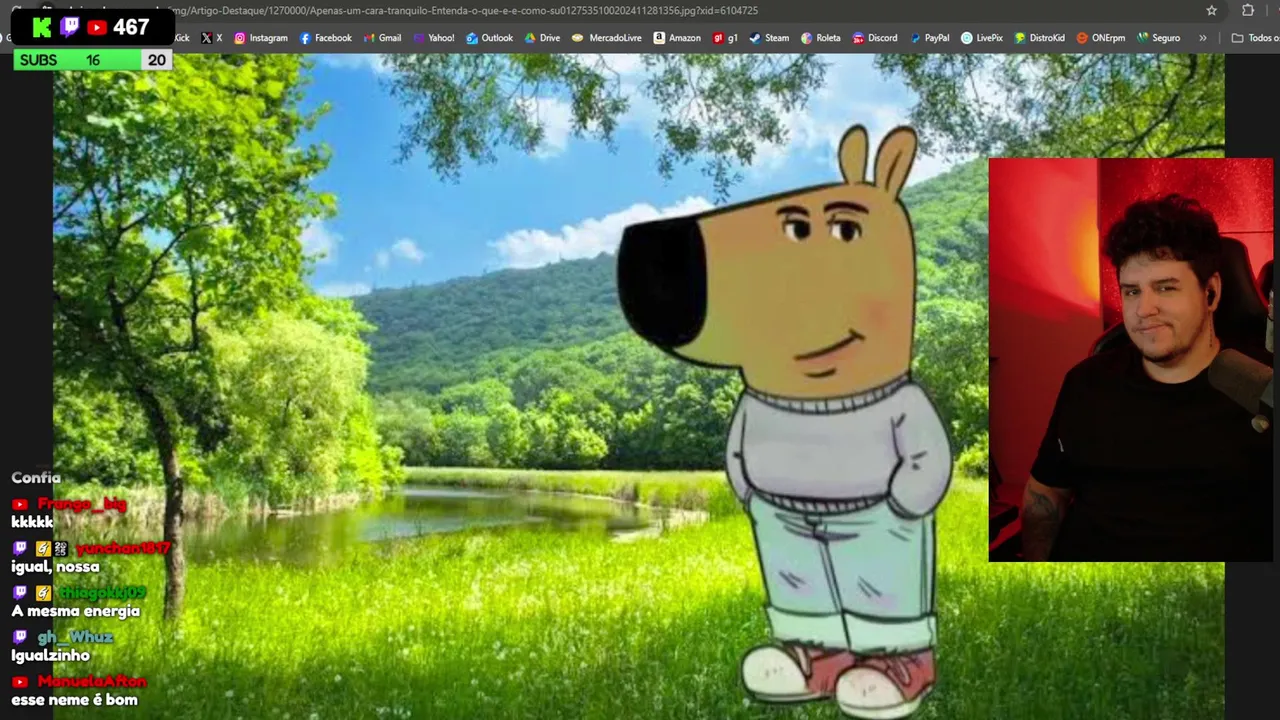
Task: Open the Todos bookmarks folder
Action: (1255, 38)
